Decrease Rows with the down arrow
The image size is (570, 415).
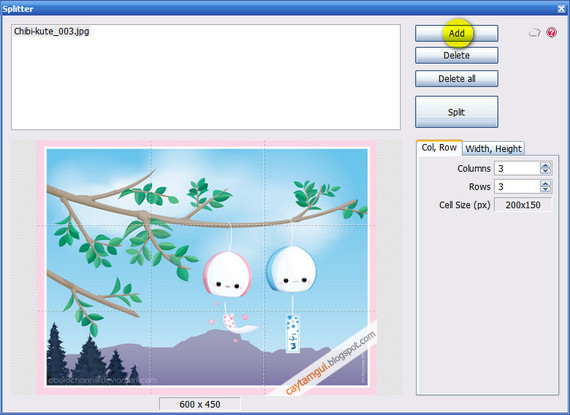click(x=545, y=189)
